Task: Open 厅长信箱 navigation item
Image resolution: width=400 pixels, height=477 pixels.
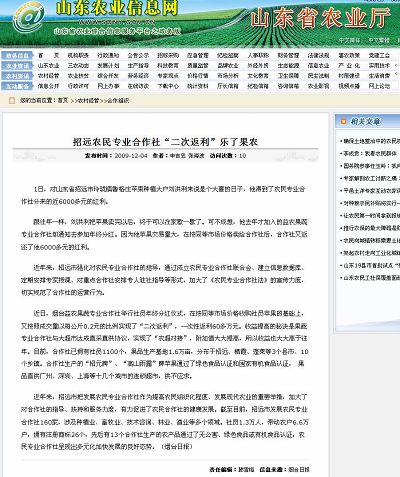Action: (x=228, y=86)
